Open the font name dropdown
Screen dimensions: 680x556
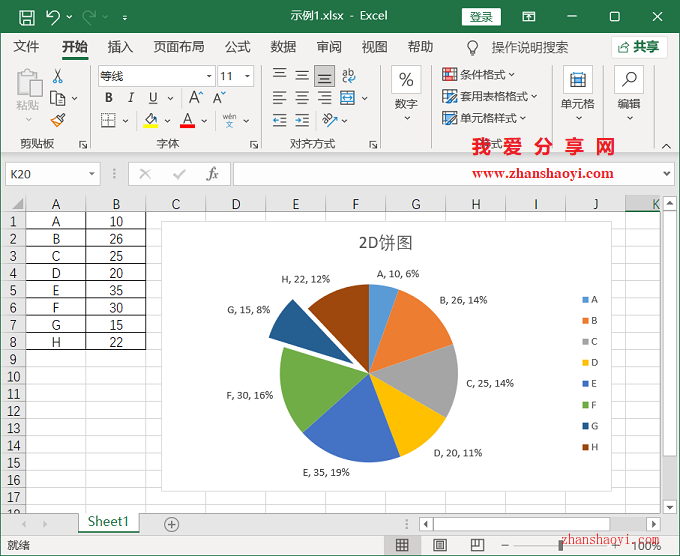coord(209,76)
